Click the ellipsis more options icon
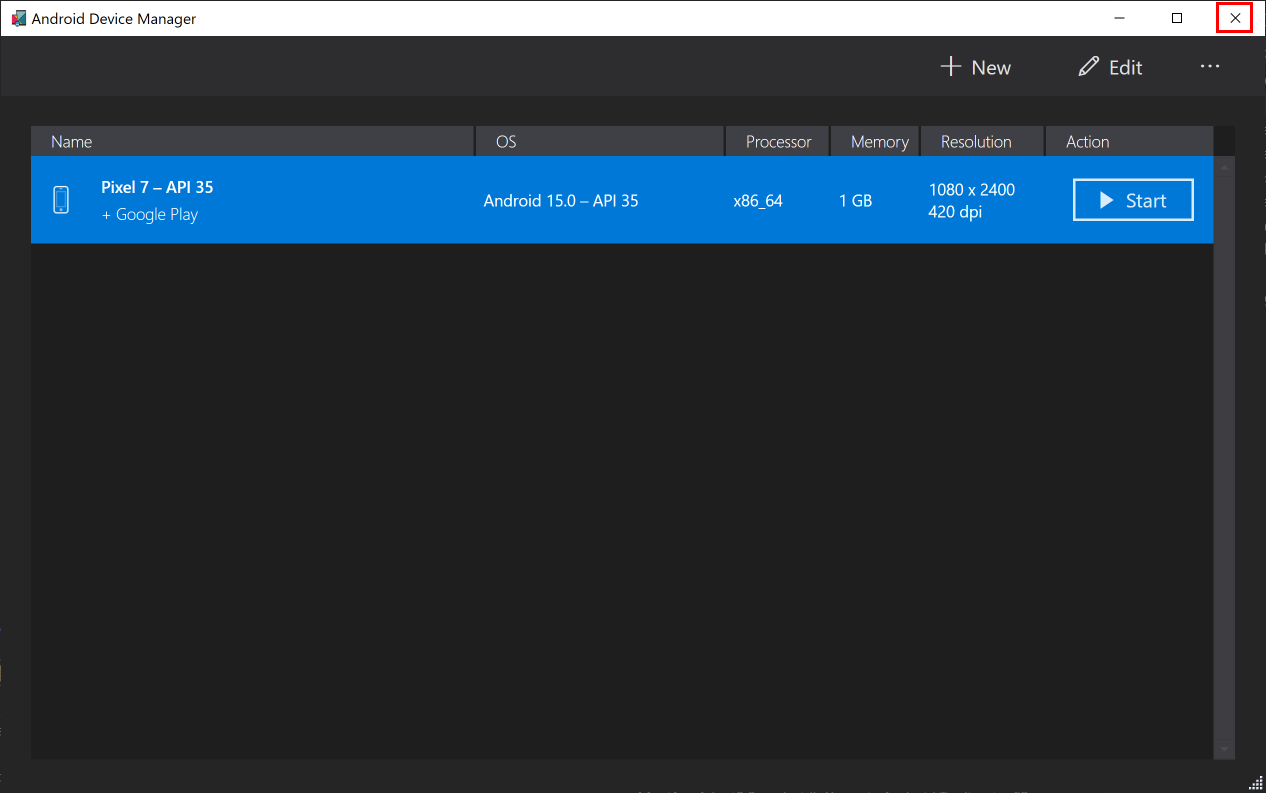Image resolution: width=1266 pixels, height=793 pixels. click(1210, 66)
